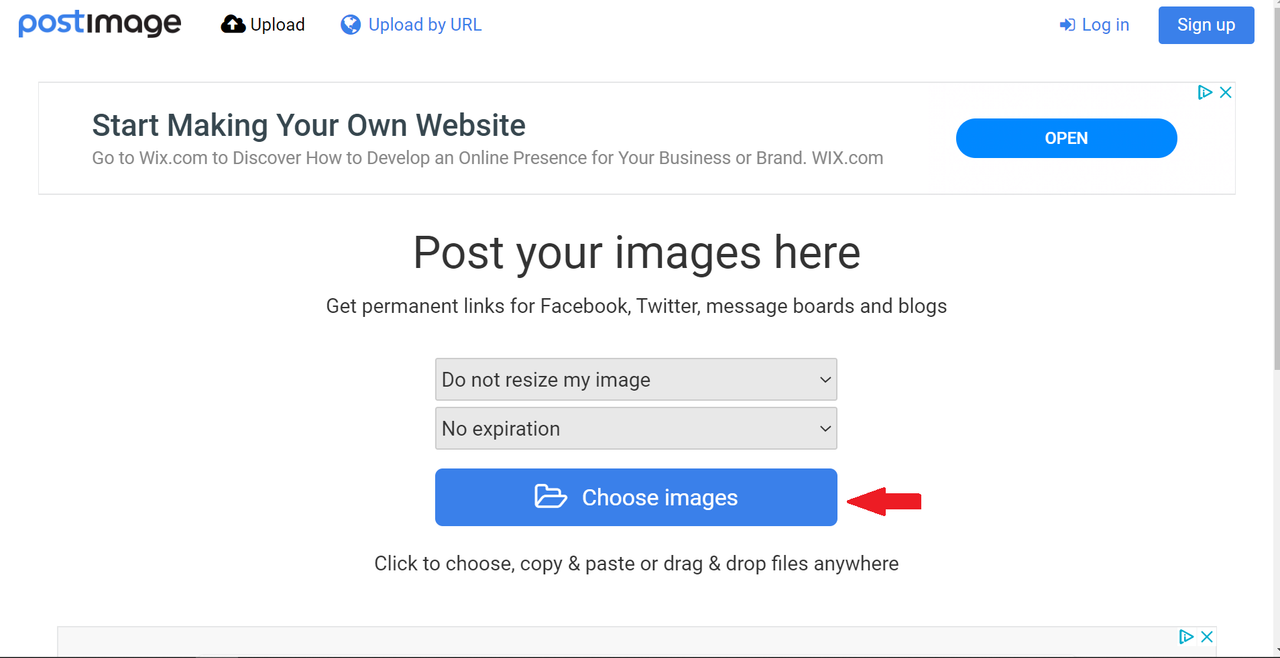Close the top Wix ad with X
This screenshot has height=658, width=1280.
pyautogui.click(x=1226, y=92)
